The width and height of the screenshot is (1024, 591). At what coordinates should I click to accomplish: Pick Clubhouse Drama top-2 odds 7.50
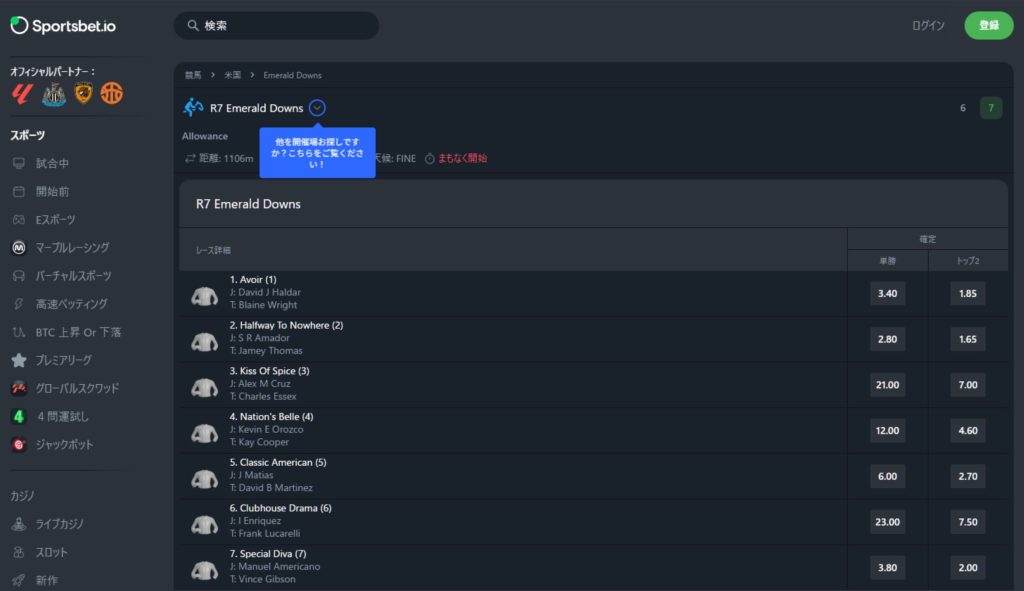pyautogui.click(x=968, y=522)
